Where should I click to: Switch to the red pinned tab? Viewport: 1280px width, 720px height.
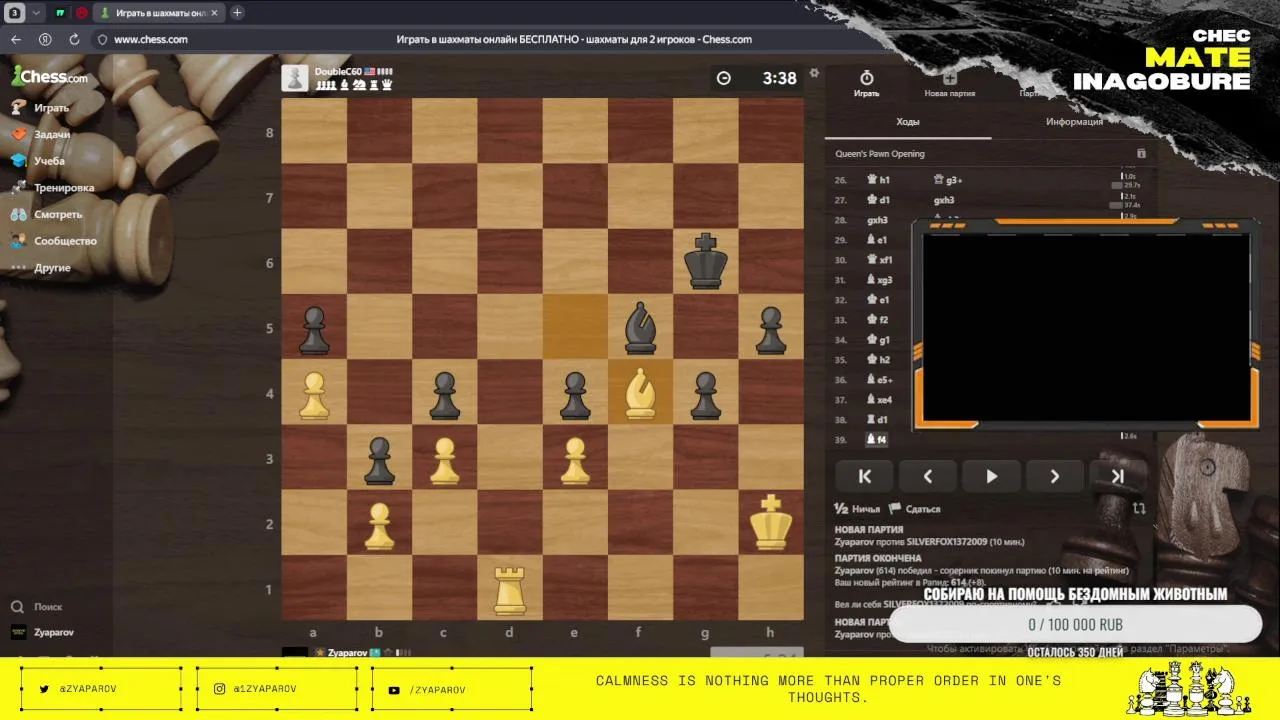tap(82, 13)
